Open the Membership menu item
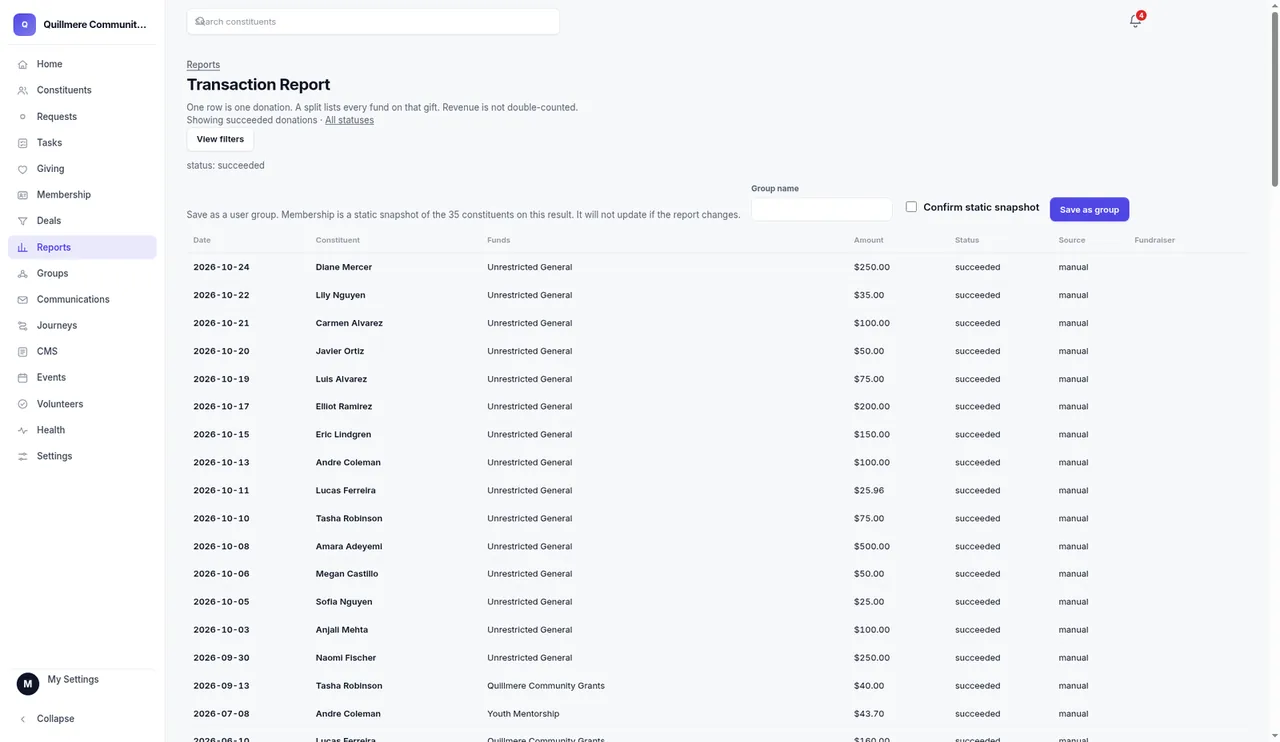Viewport: 1280px width, 742px height. point(82,195)
